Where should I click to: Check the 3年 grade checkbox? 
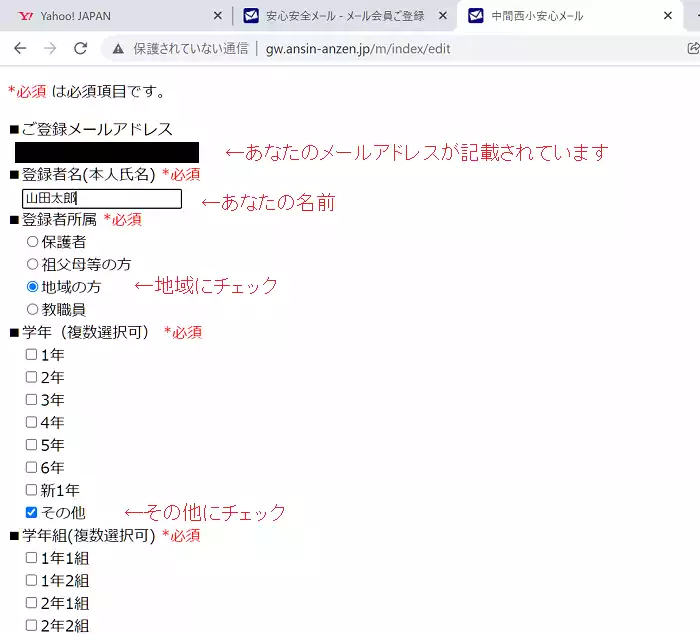(31, 399)
